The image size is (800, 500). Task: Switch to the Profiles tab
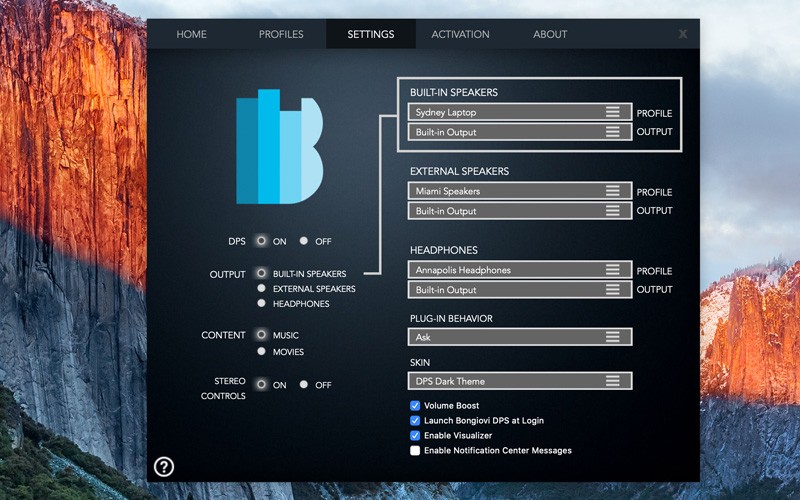pyautogui.click(x=281, y=34)
